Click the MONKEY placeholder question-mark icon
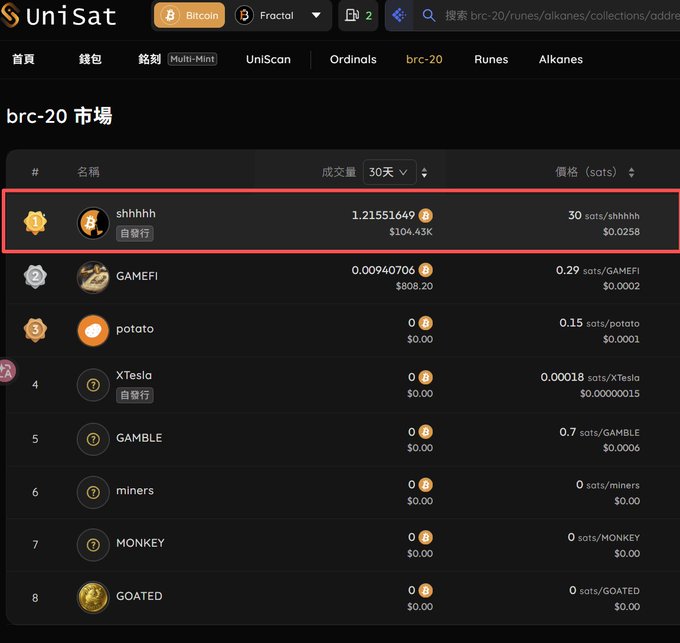This screenshot has width=680, height=643. coord(93,545)
